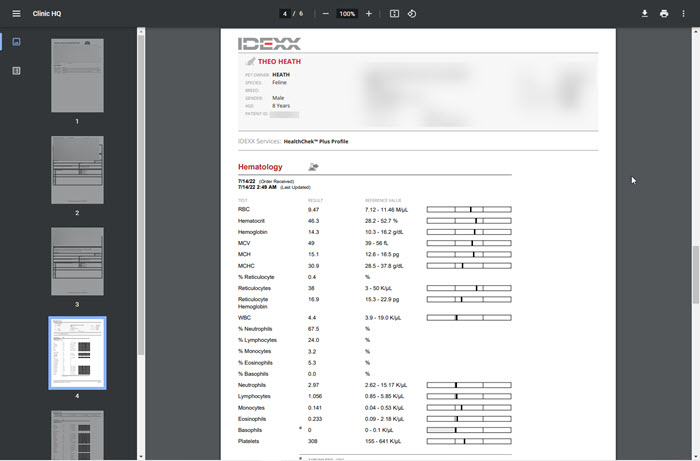700x461 pixels.
Task: Print the lab report
Action: (x=664, y=14)
